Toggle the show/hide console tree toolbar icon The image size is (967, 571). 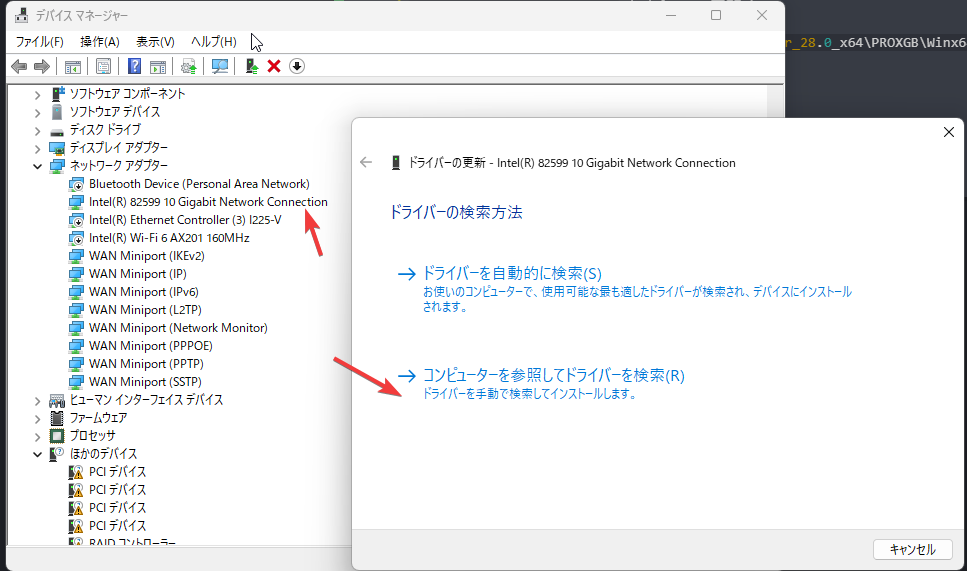(73, 66)
